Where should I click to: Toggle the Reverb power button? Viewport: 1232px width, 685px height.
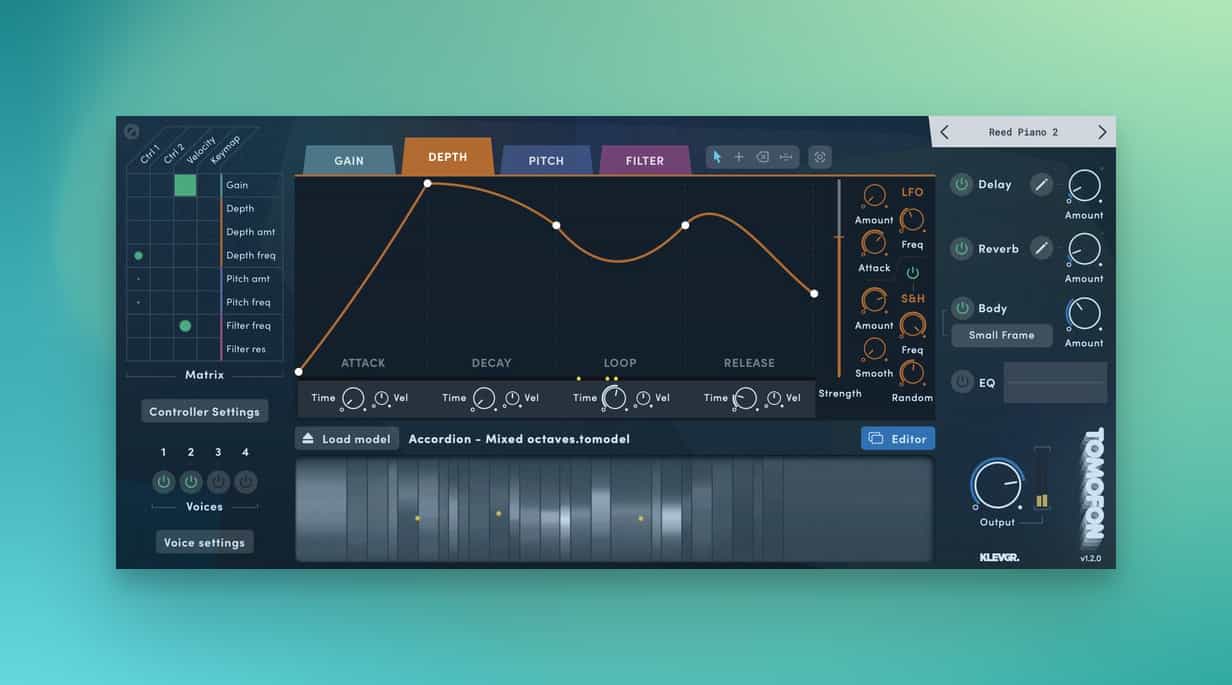point(961,248)
